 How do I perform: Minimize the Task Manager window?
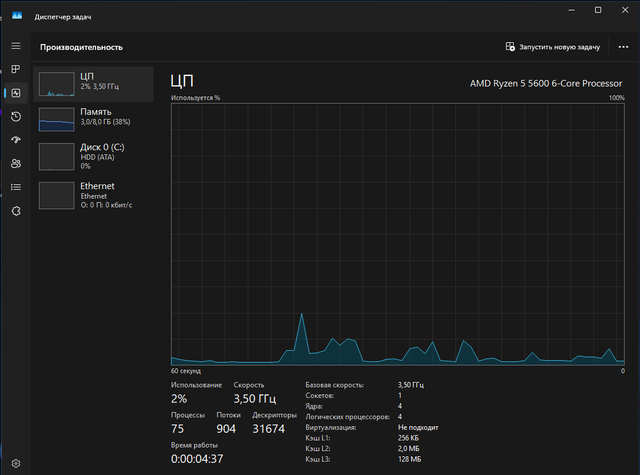pos(571,10)
